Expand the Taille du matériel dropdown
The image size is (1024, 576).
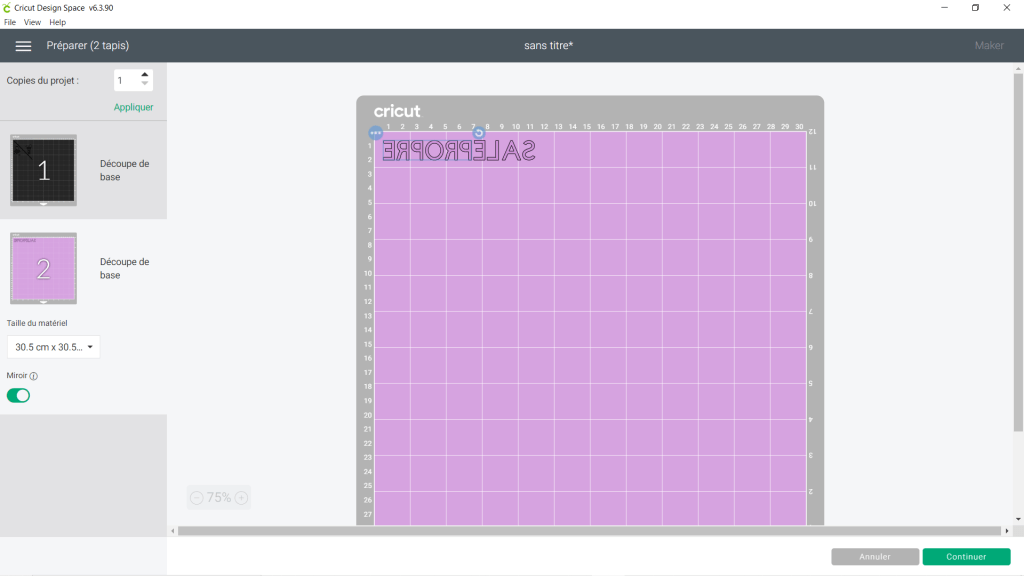coord(53,347)
